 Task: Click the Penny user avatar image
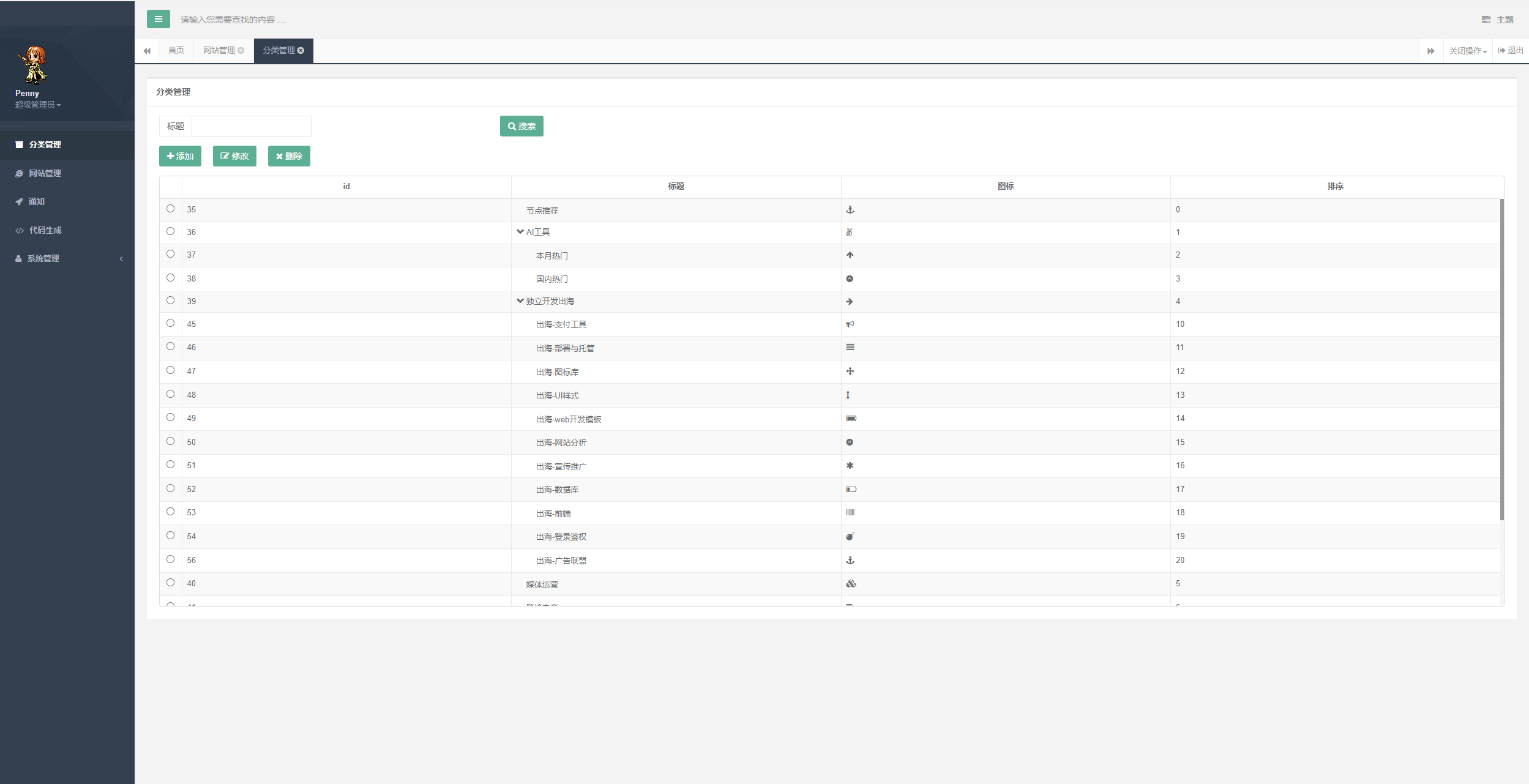point(33,64)
